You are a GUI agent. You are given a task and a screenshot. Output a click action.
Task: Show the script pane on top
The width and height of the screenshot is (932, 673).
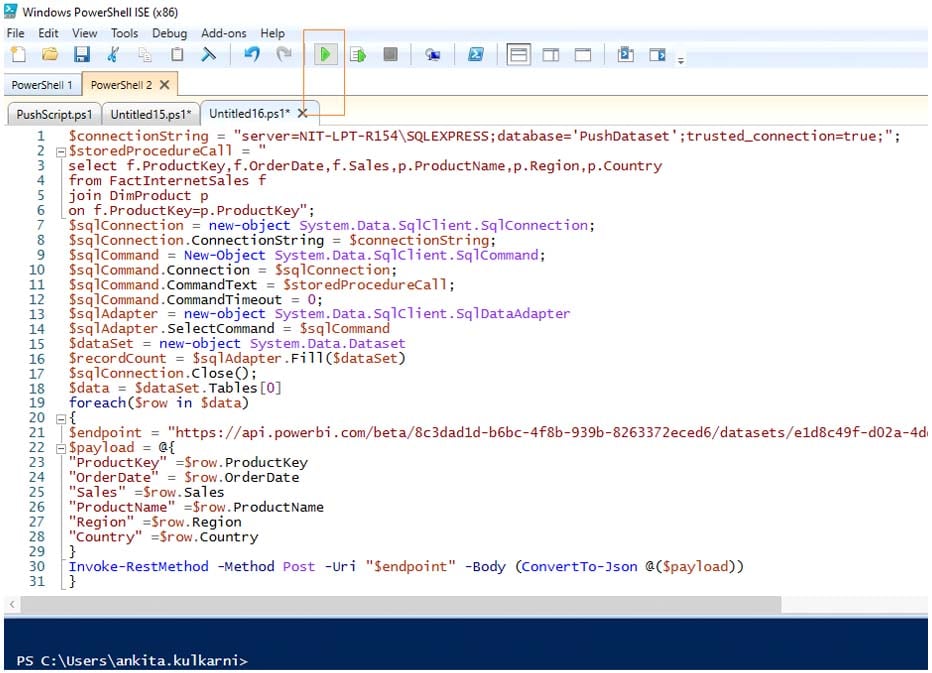[x=518, y=55]
